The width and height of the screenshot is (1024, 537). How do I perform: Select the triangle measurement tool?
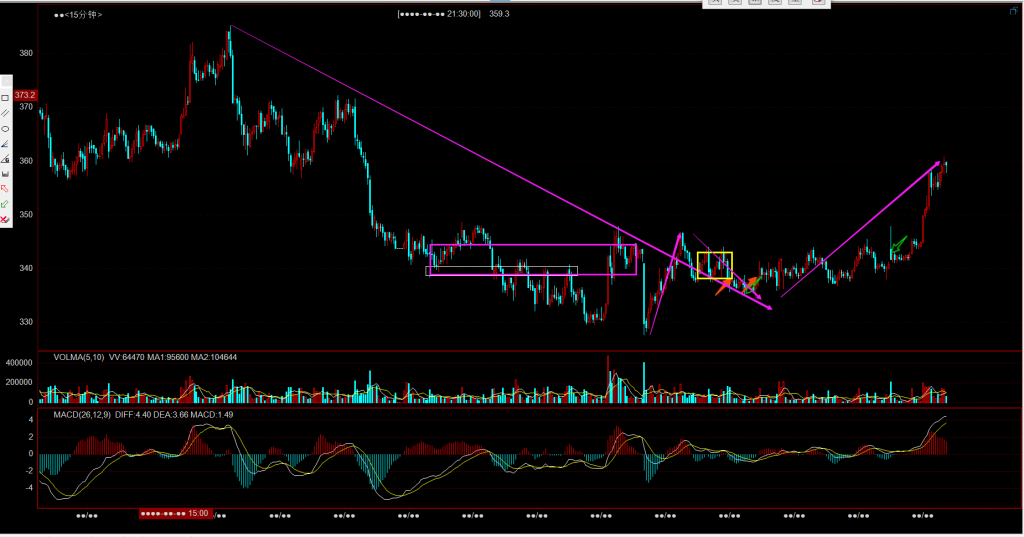(x=5, y=159)
